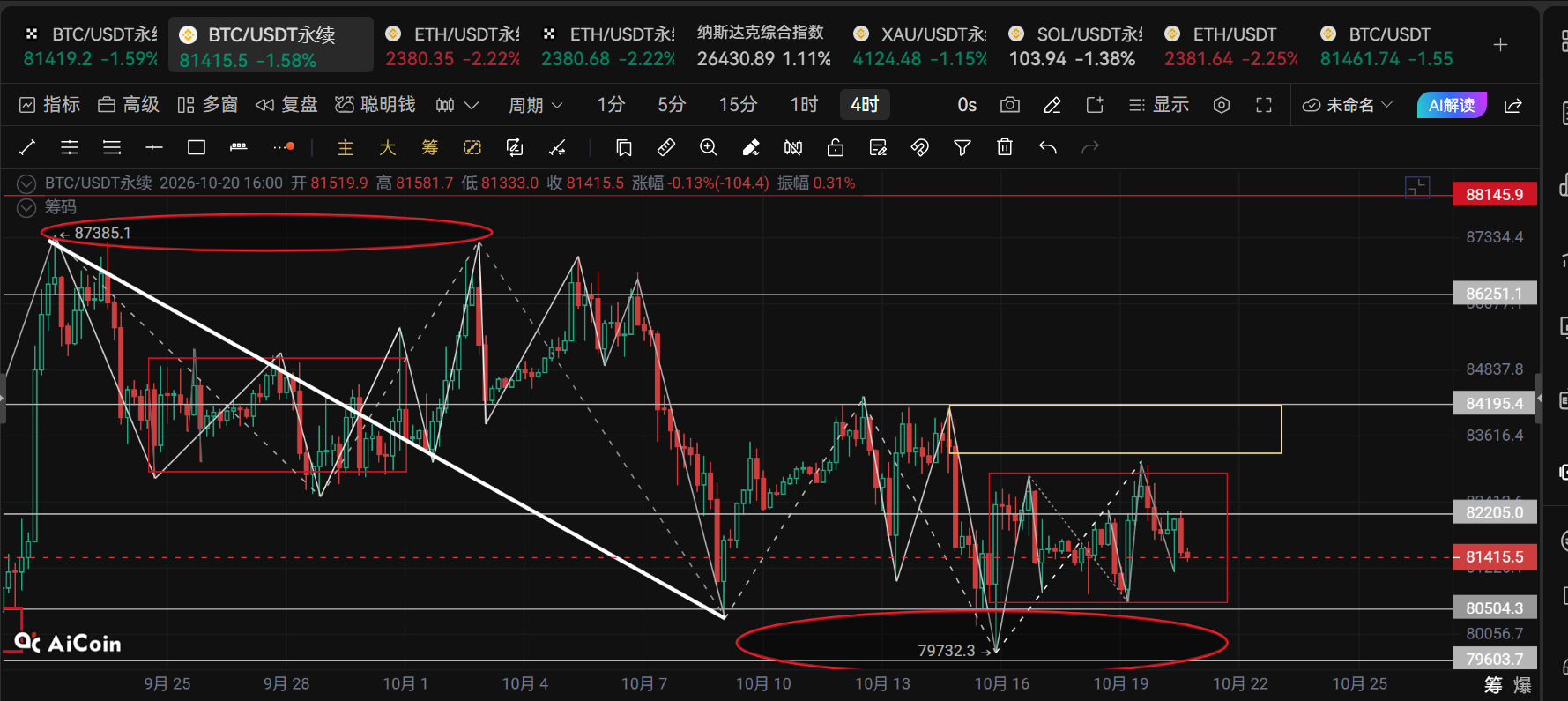
Task: Click the 0s countdown timer
Action: pyautogui.click(x=967, y=105)
